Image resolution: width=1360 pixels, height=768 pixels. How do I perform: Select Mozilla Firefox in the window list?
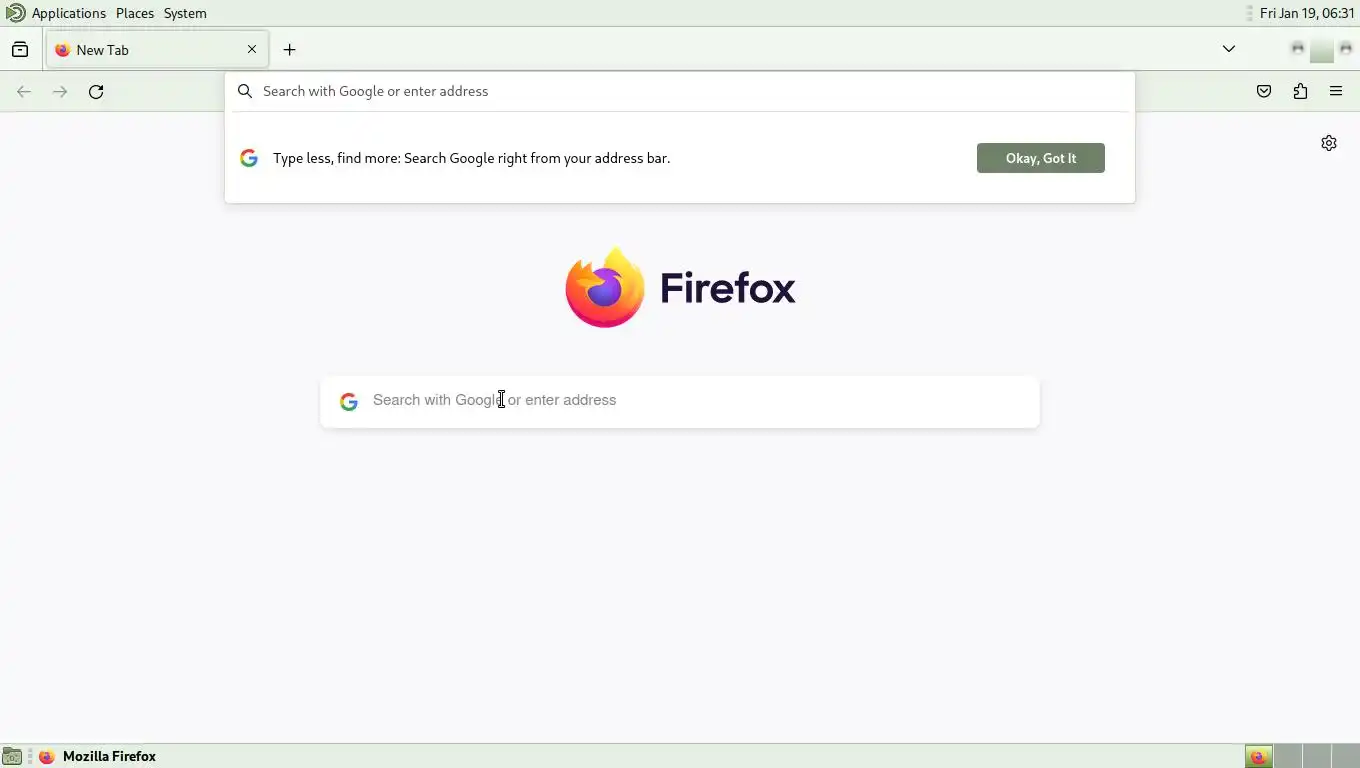[98, 757]
